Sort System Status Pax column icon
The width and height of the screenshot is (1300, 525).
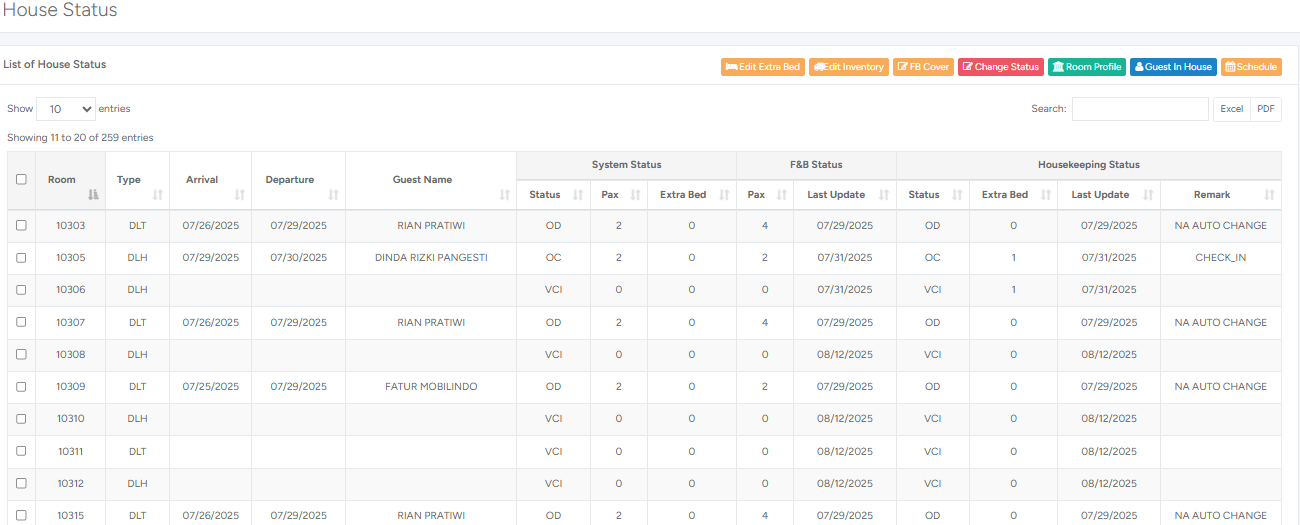pyautogui.click(x=635, y=195)
